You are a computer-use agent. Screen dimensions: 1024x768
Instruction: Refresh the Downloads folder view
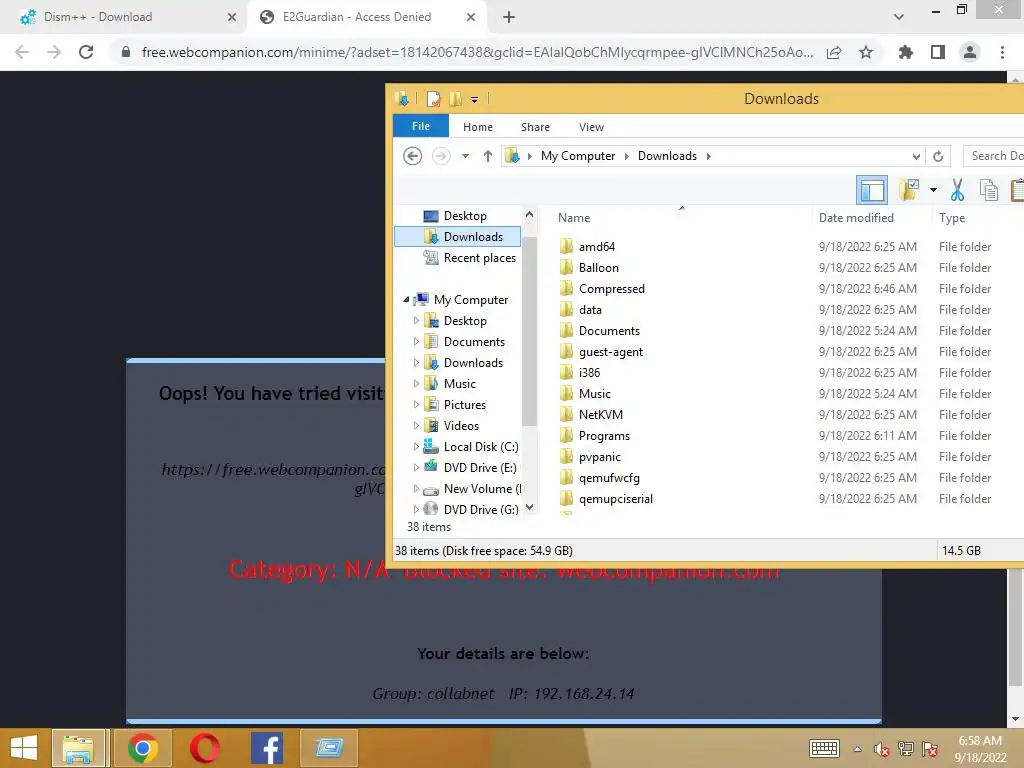(938, 156)
